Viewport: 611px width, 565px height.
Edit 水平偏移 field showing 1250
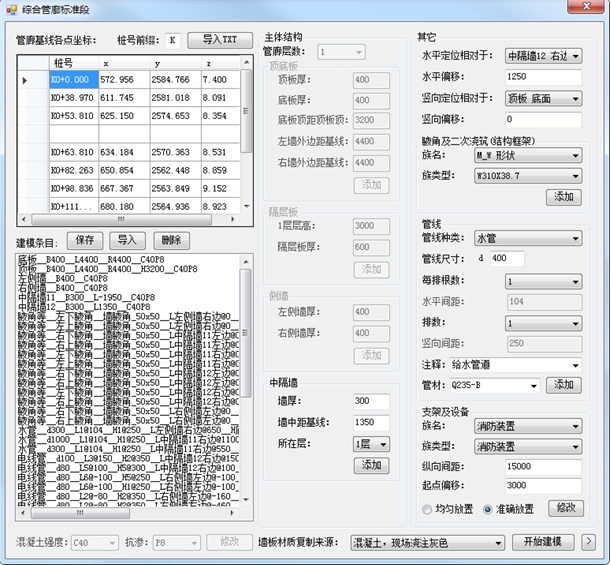[x=543, y=77]
